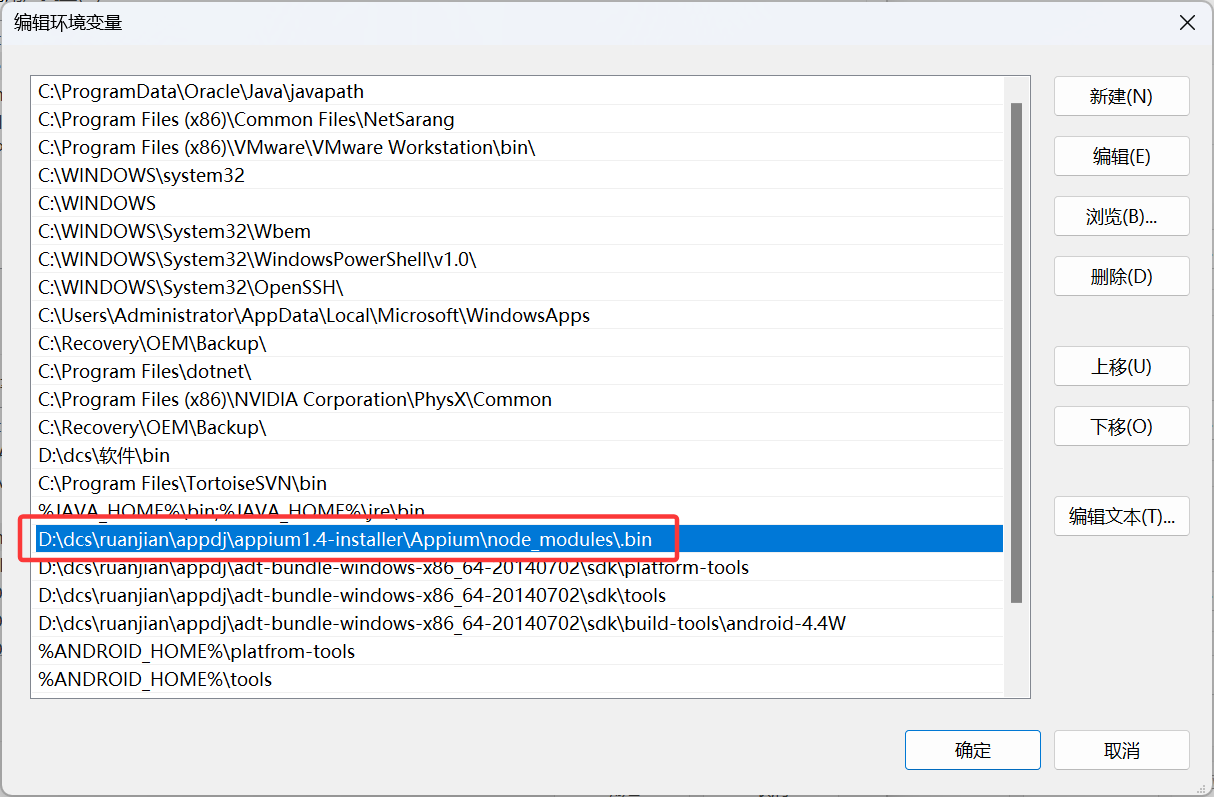
Task: Select the plain C:\WINDOWS entry
Action: click(x=517, y=203)
